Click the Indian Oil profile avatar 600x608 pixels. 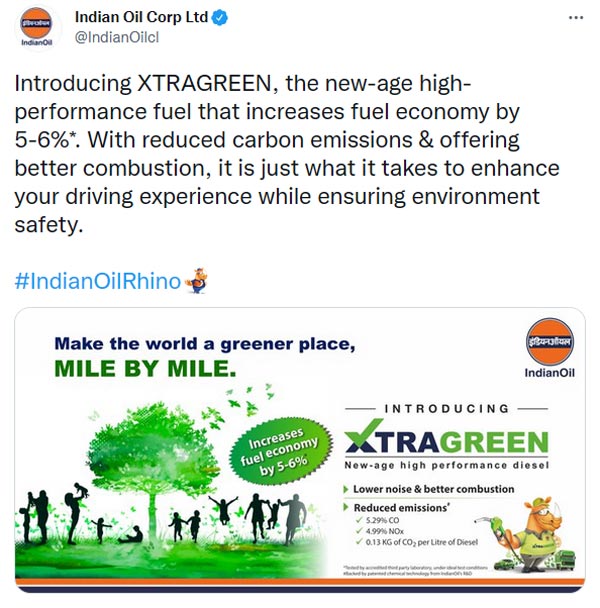click(37, 29)
